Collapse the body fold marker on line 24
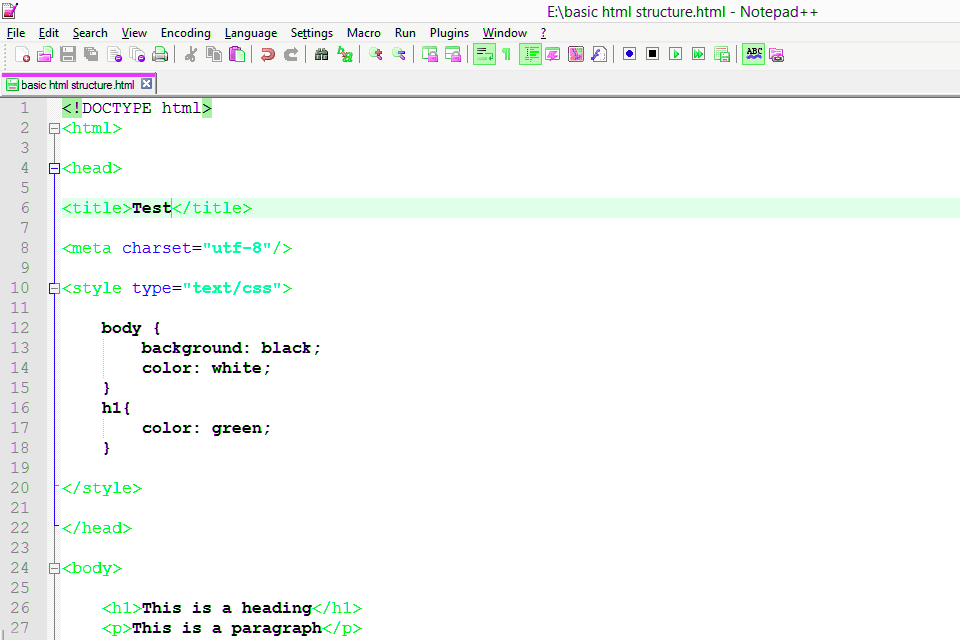Image resolution: width=960 pixels, height=640 pixels. [54, 568]
